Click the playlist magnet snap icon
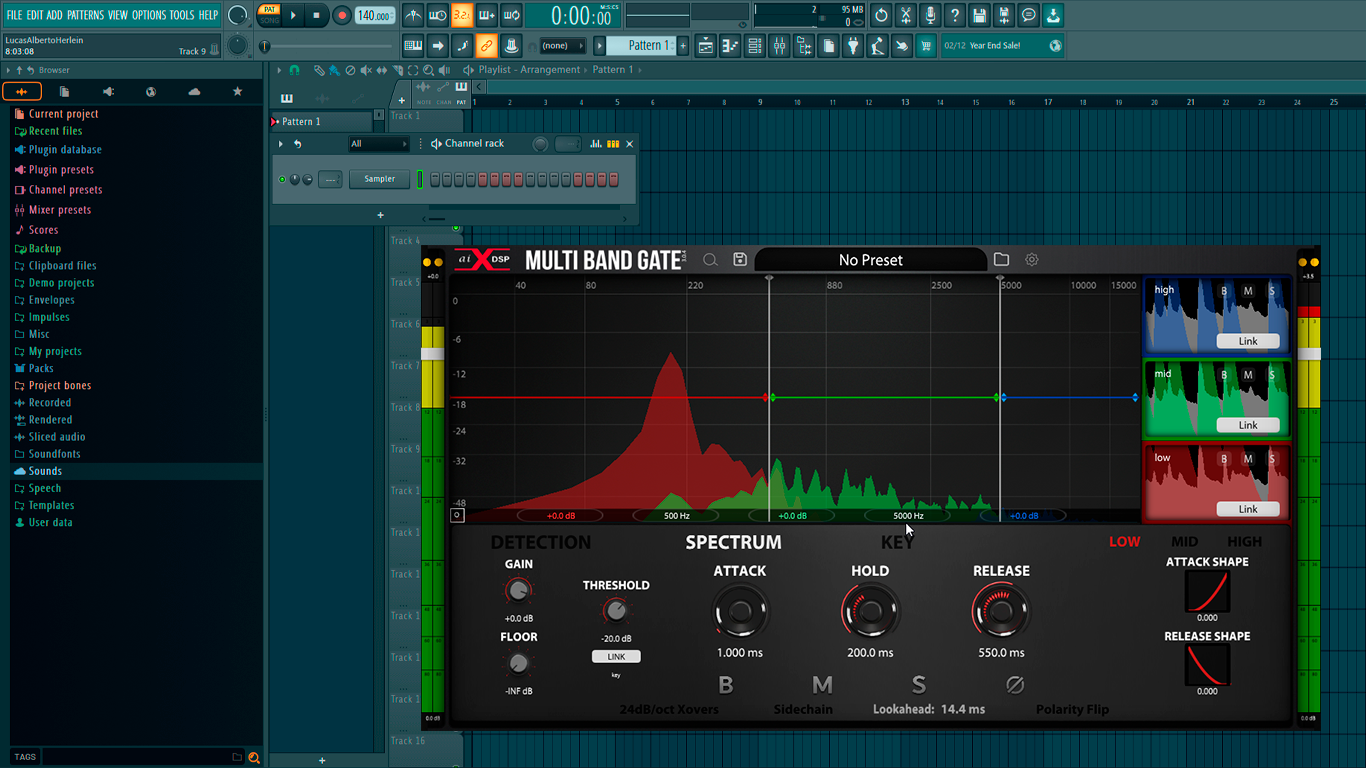The image size is (1366, 768). [x=294, y=70]
